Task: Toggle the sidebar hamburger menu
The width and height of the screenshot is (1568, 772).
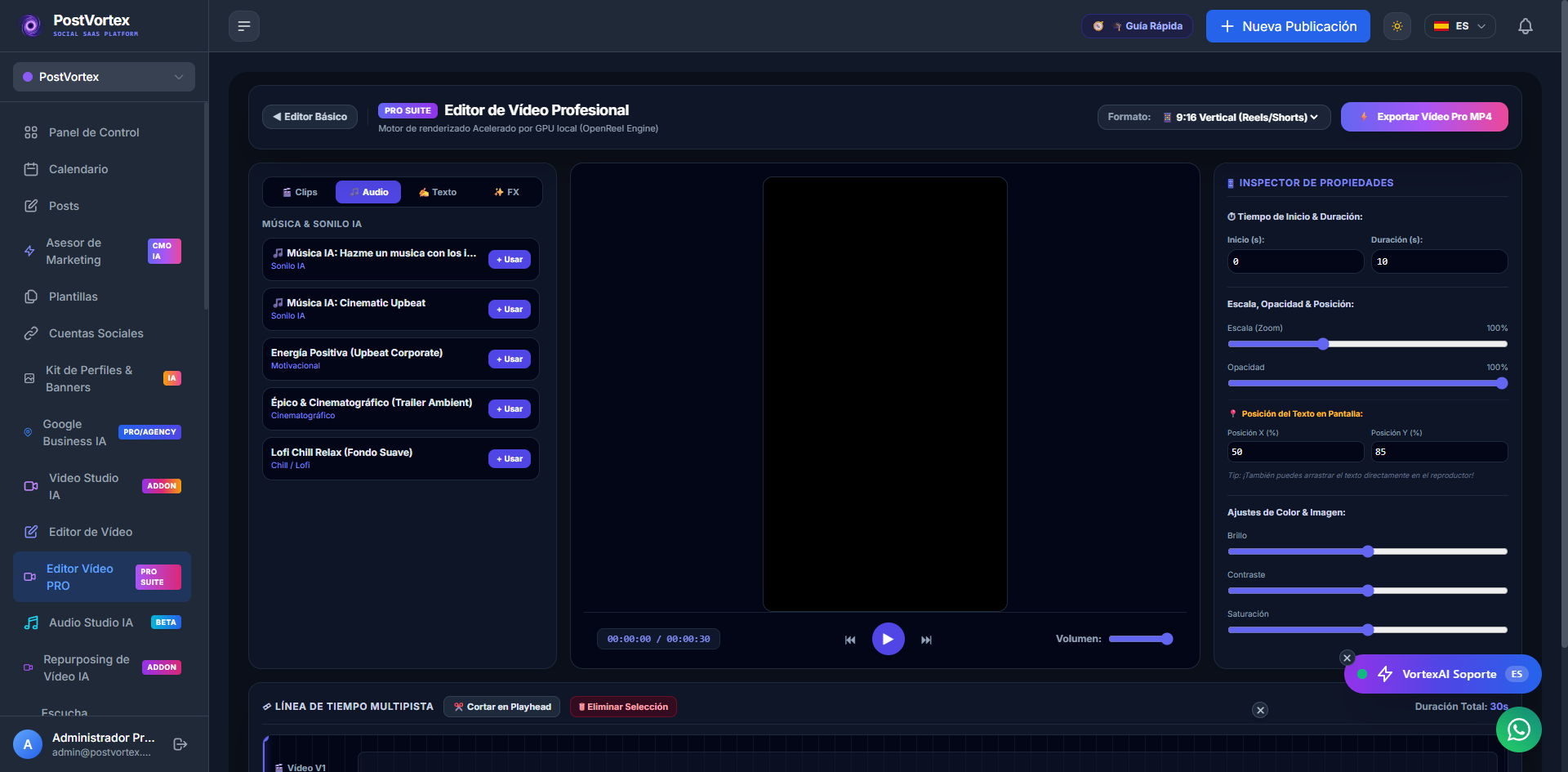Action: pos(244,26)
